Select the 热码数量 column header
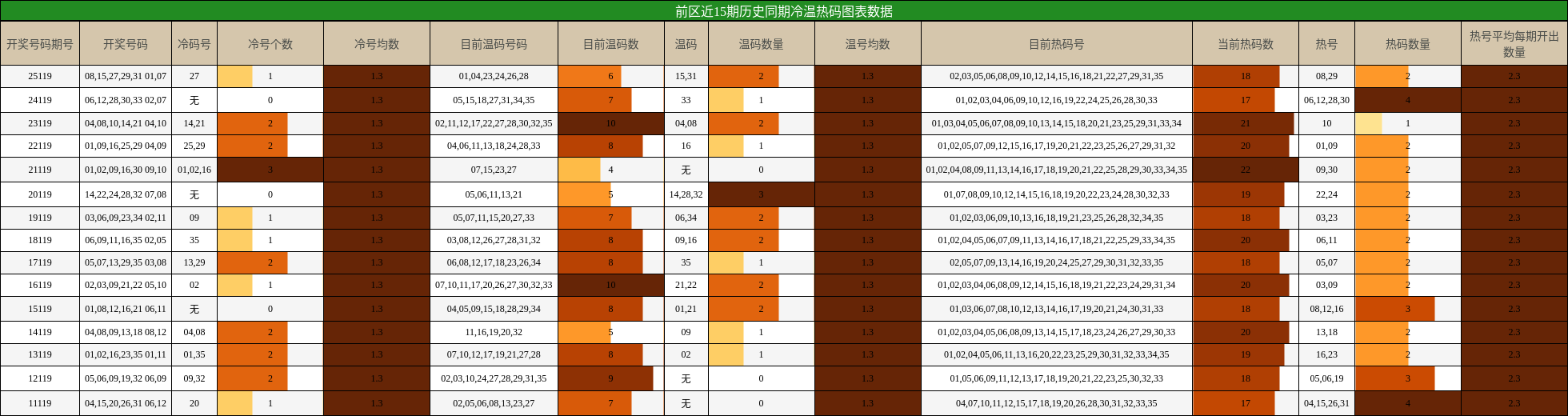Screen dimensions: 1568x416 tap(1408, 44)
